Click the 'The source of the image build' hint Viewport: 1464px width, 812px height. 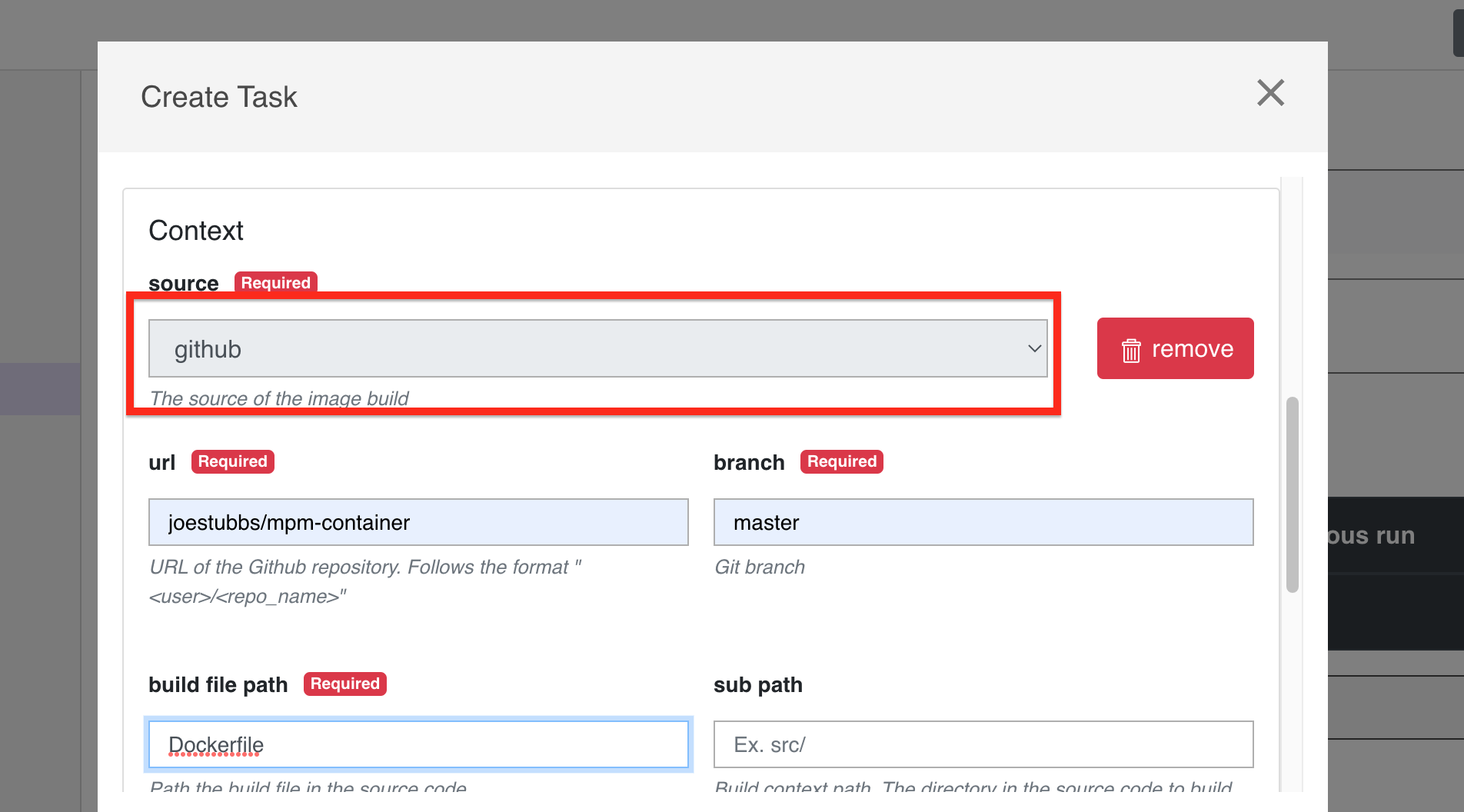(x=279, y=398)
